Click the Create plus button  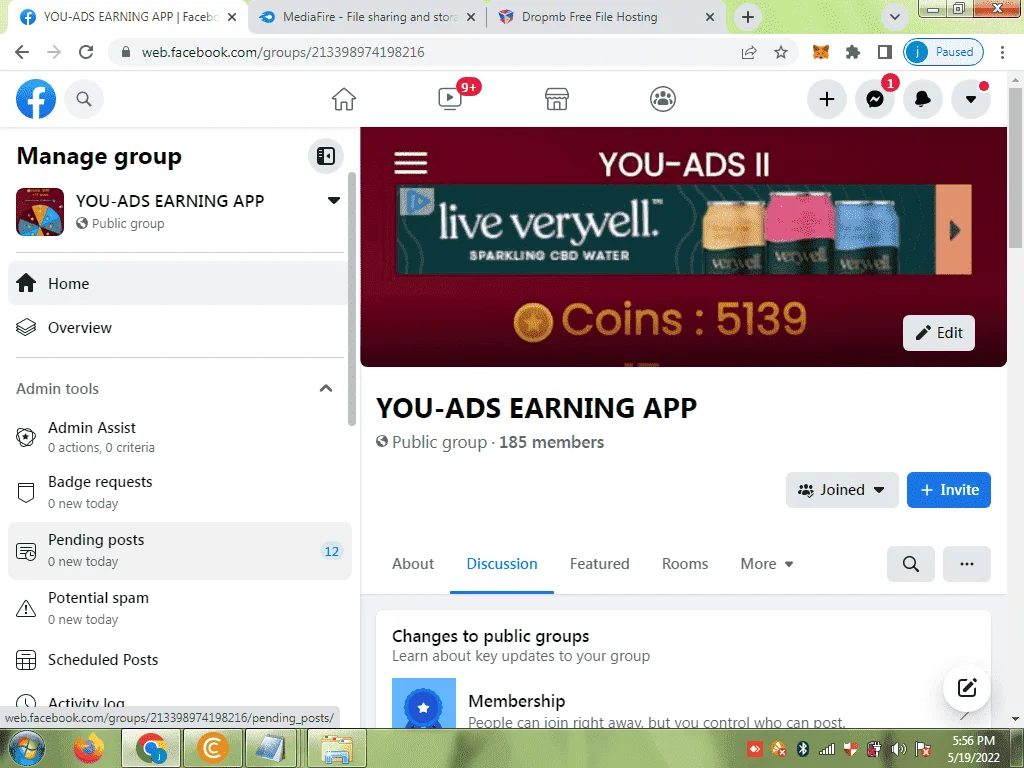(827, 99)
